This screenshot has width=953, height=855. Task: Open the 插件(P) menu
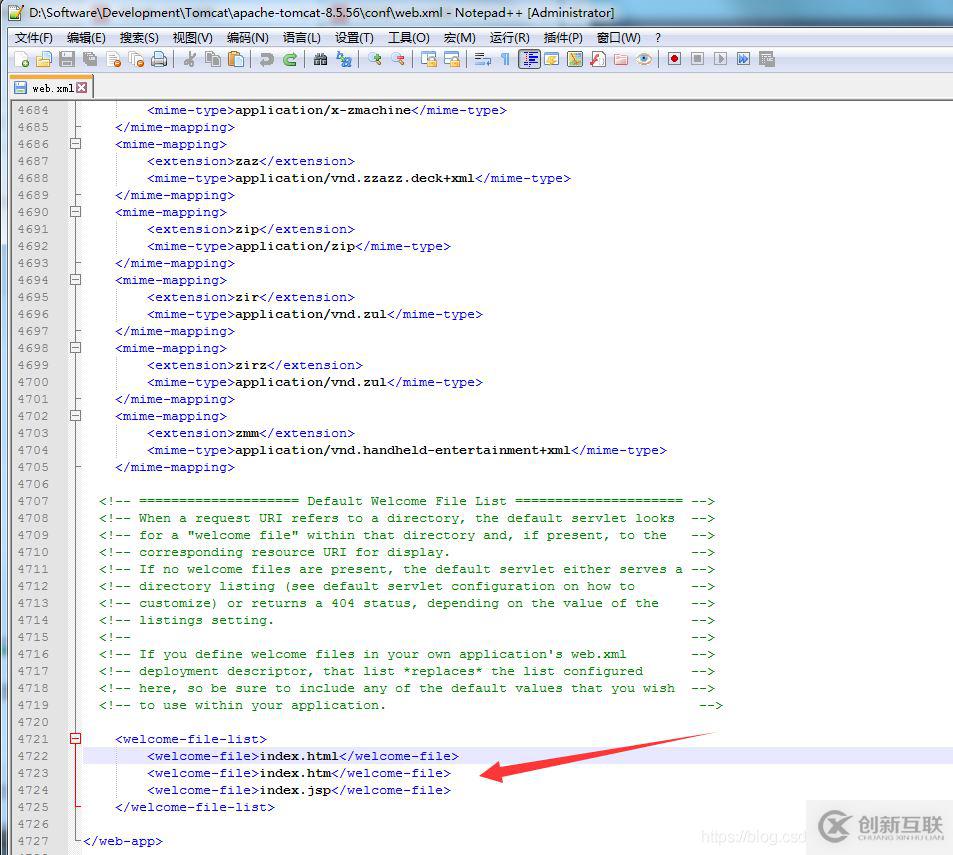pos(563,37)
